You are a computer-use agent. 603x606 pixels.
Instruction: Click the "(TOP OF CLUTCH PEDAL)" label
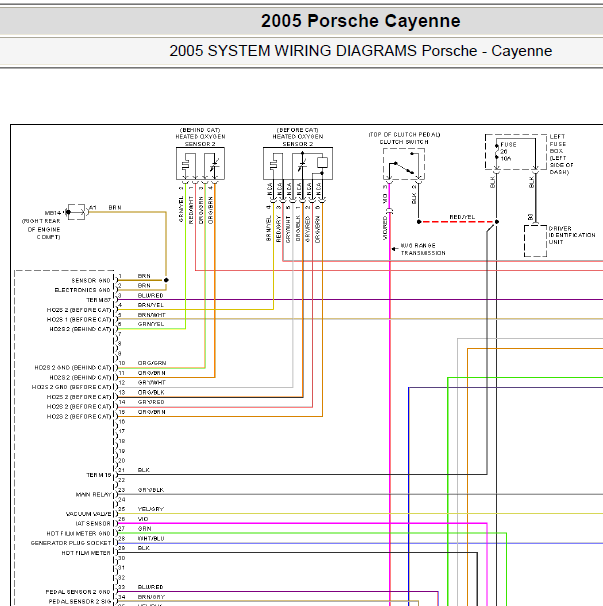point(404,134)
